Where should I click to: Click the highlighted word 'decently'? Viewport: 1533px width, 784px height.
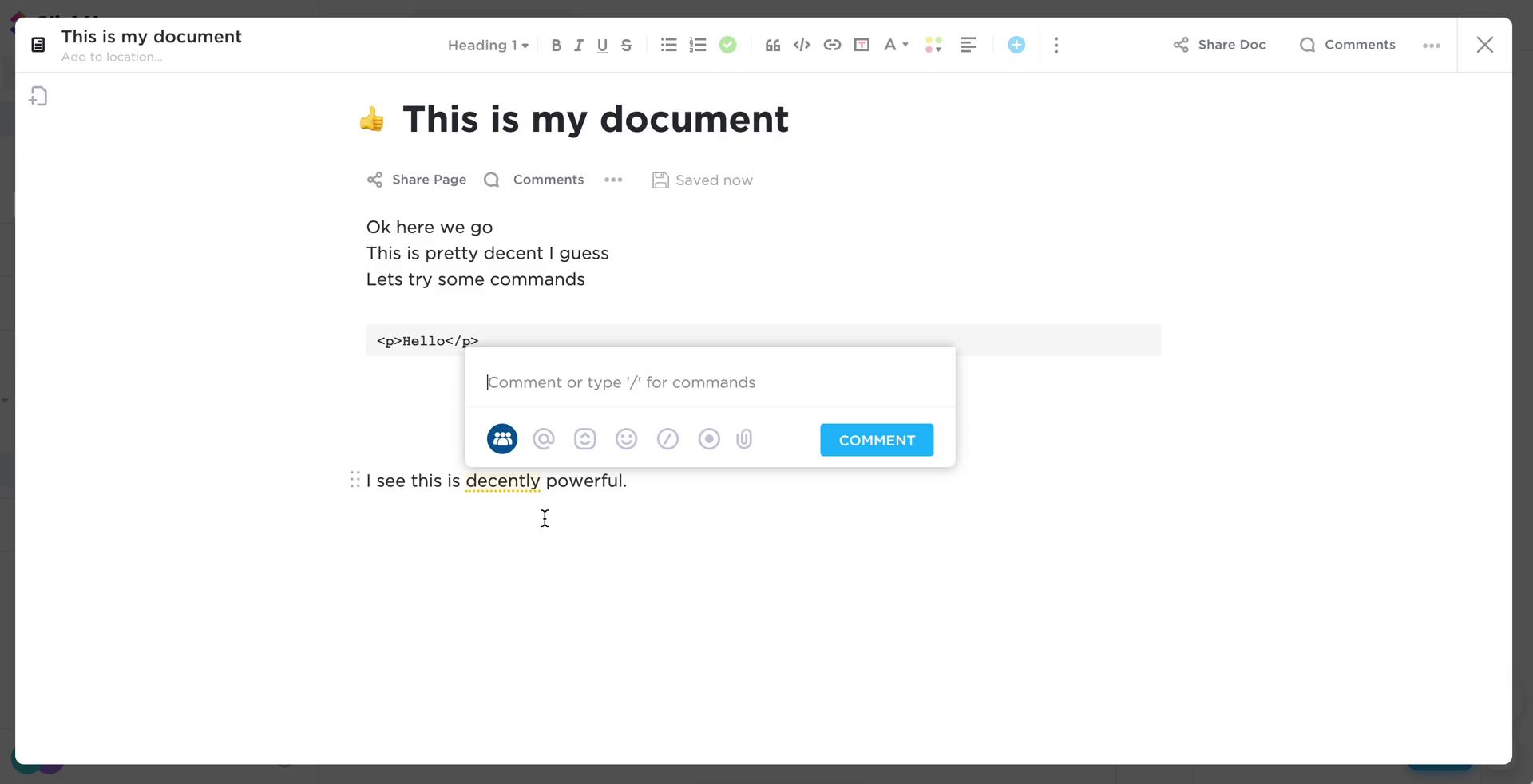click(503, 481)
